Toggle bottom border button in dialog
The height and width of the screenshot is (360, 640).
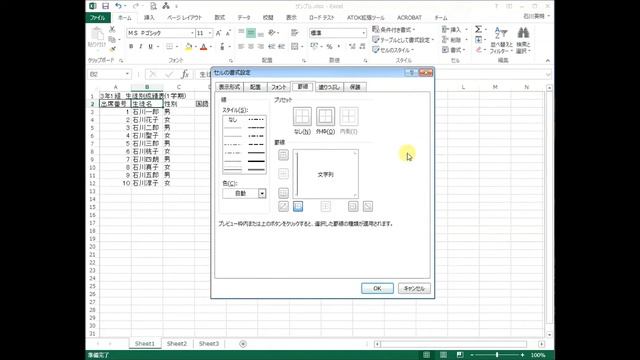pyautogui.click(x=283, y=193)
